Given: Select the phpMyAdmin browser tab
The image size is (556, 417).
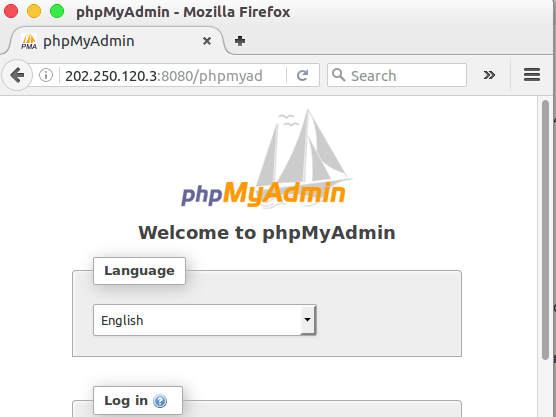Looking at the screenshot, I should pyautogui.click(x=116, y=41).
